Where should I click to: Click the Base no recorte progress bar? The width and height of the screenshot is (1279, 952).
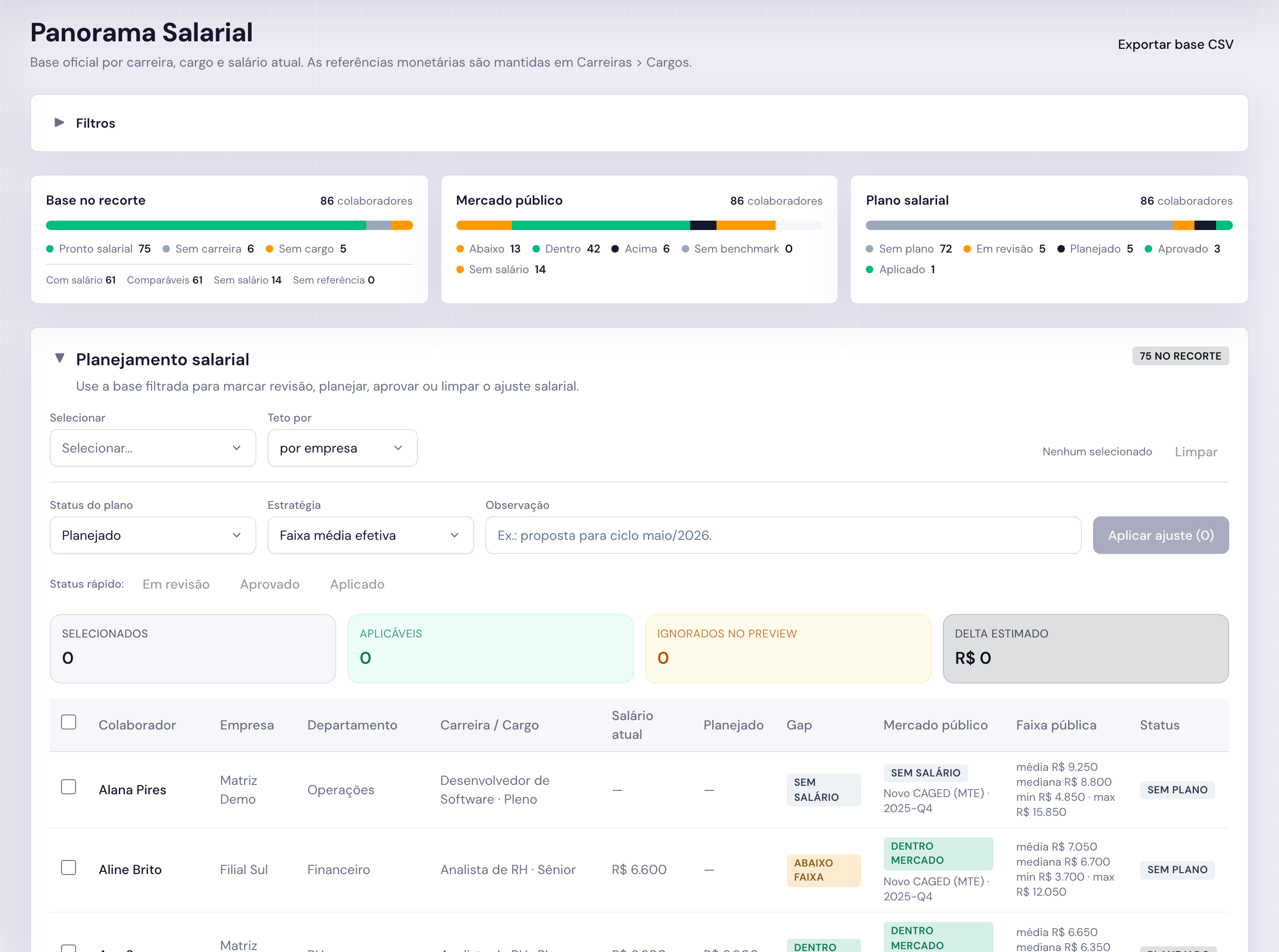click(230, 225)
